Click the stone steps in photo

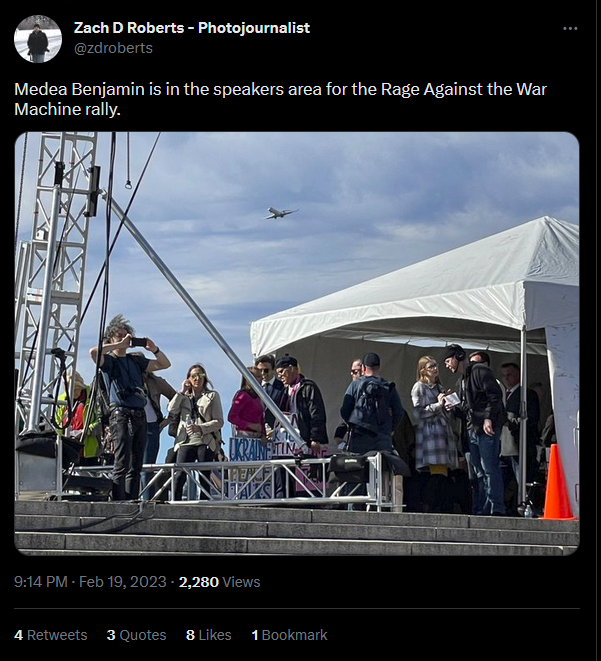pos(297,528)
